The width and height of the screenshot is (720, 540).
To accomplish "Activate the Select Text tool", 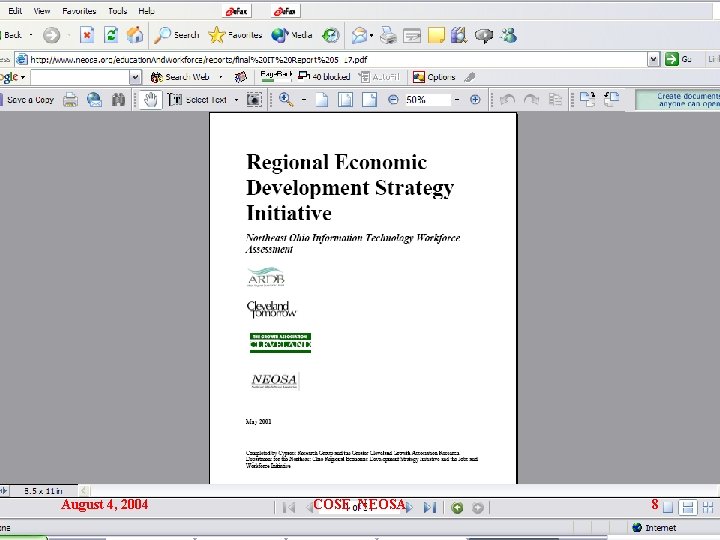I will [197, 100].
